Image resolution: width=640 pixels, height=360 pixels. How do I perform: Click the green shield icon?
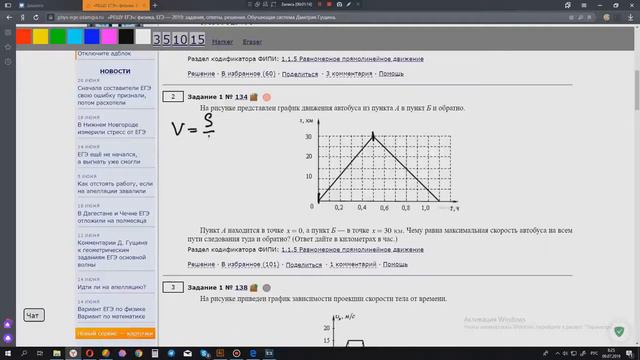(x=619, y=331)
